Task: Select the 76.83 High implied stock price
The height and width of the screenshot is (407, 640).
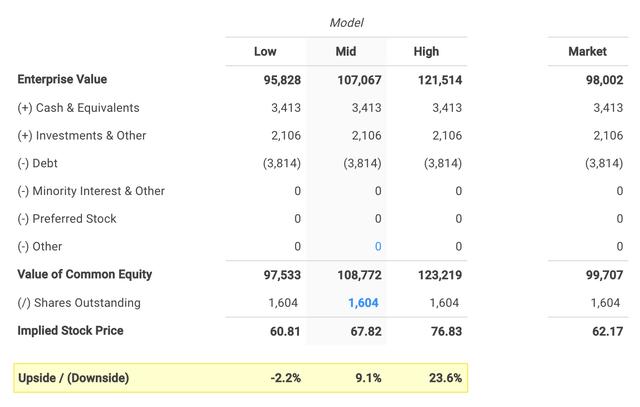Action: tap(443, 331)
